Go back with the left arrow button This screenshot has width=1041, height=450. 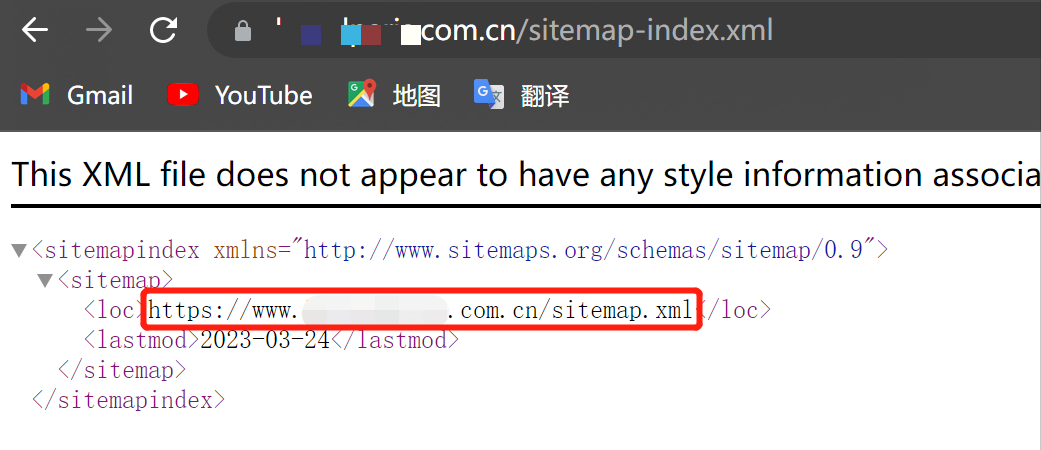point(35,31)
